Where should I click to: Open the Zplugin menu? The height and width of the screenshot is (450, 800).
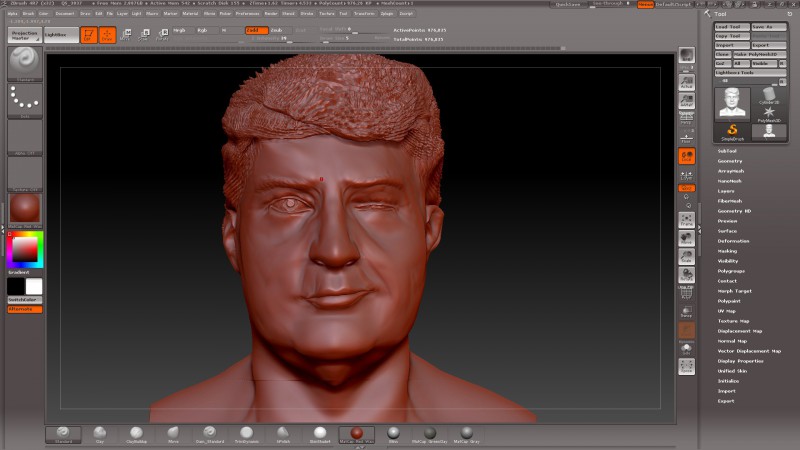coord(387,14)
